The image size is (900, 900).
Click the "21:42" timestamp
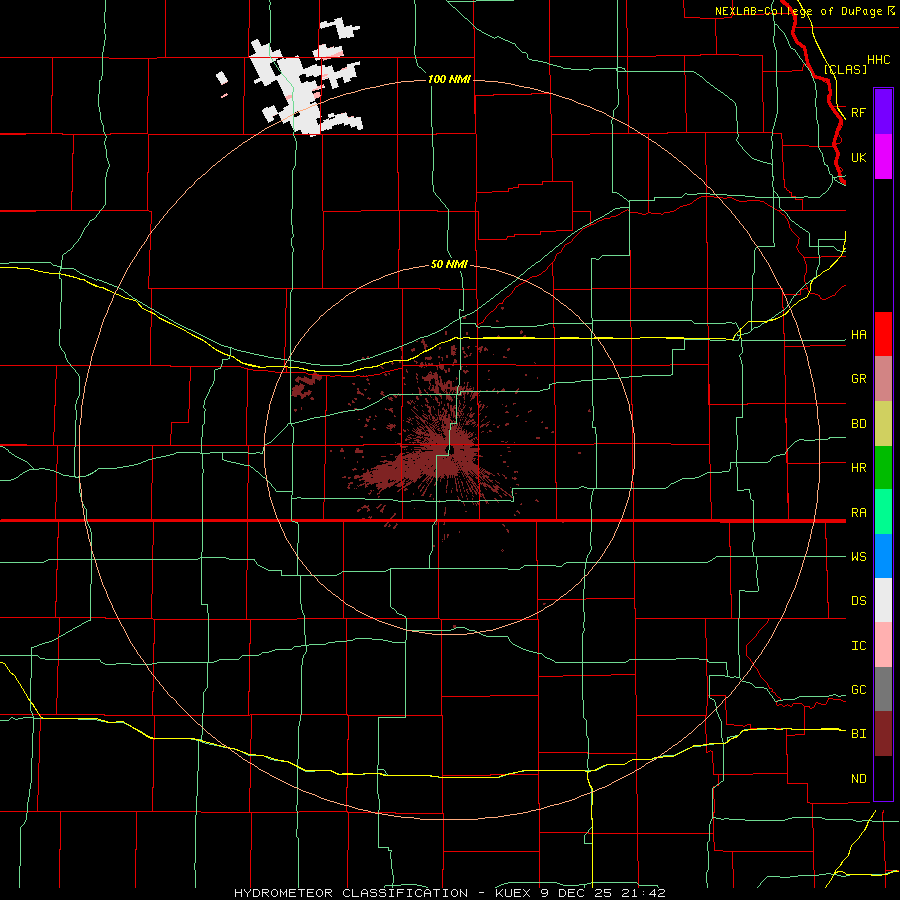click(642, 893)
